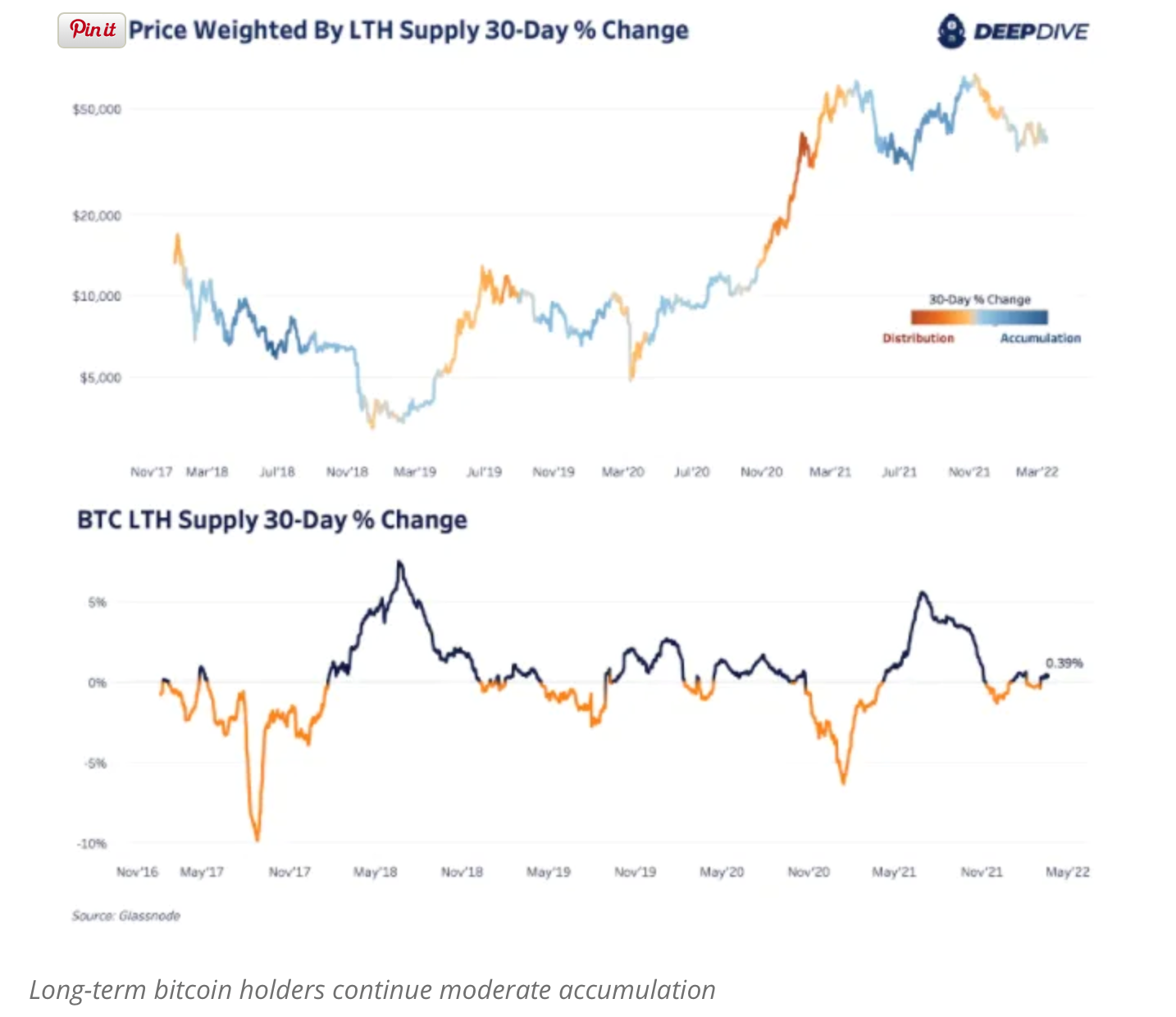Viewport: 1176px width, 1017px height.
Task: Click the Deep Dive diver logo icon
Action: pyautogui.click(x=951, y=31)
